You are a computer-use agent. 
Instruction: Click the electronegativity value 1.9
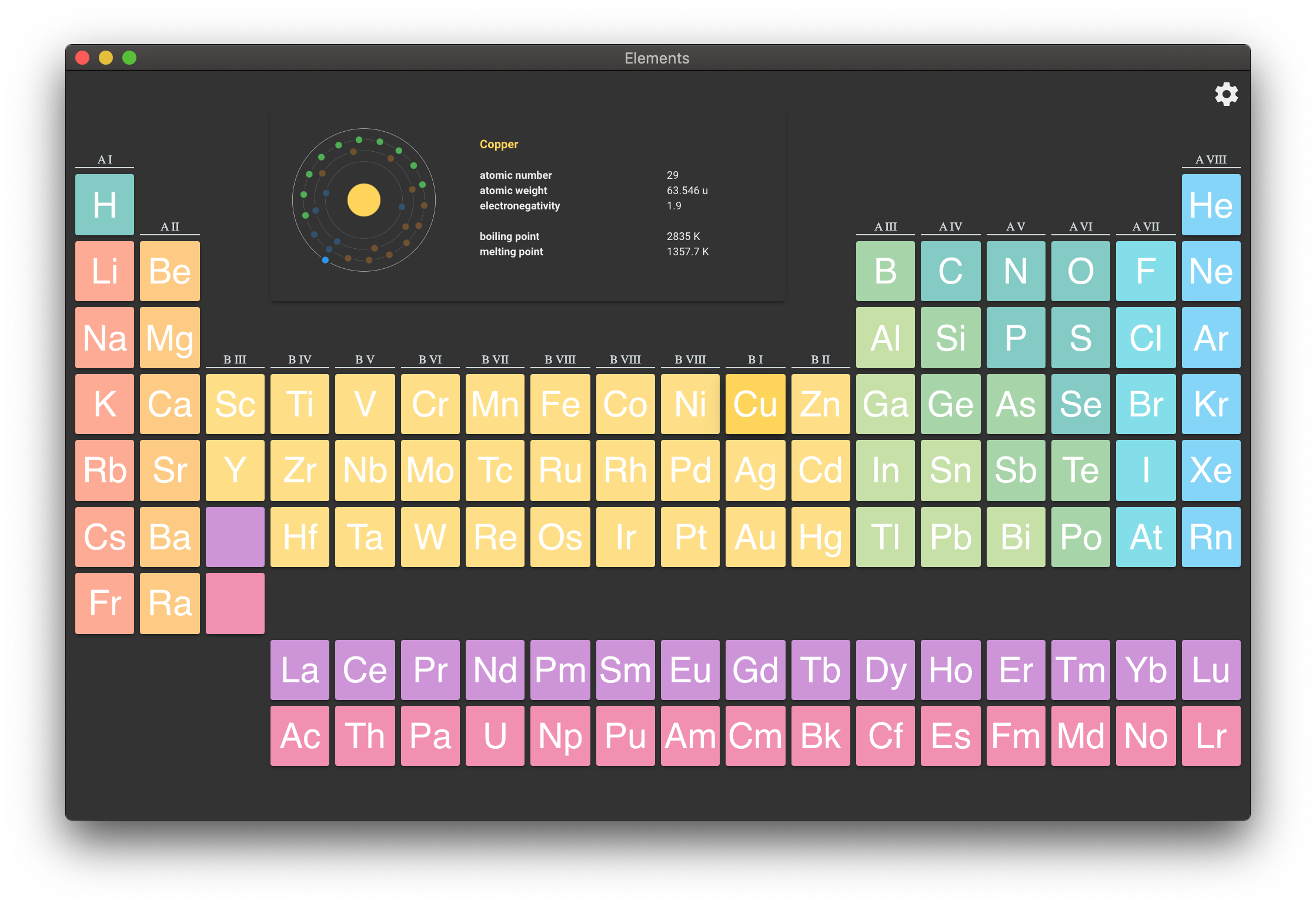[674, 206]
